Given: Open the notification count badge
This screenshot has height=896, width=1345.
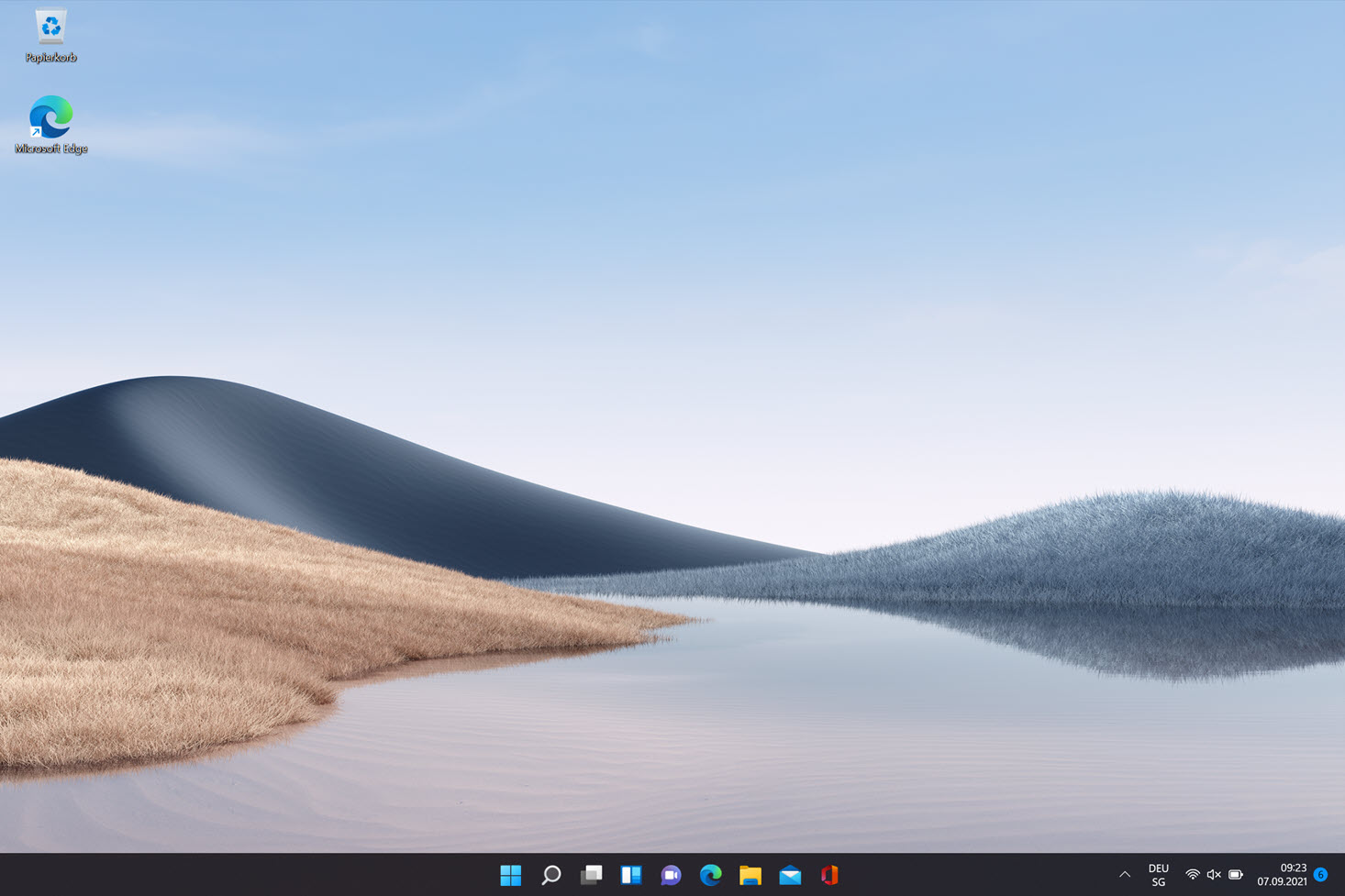Looking at the screenshot, I should point(1321,875).
